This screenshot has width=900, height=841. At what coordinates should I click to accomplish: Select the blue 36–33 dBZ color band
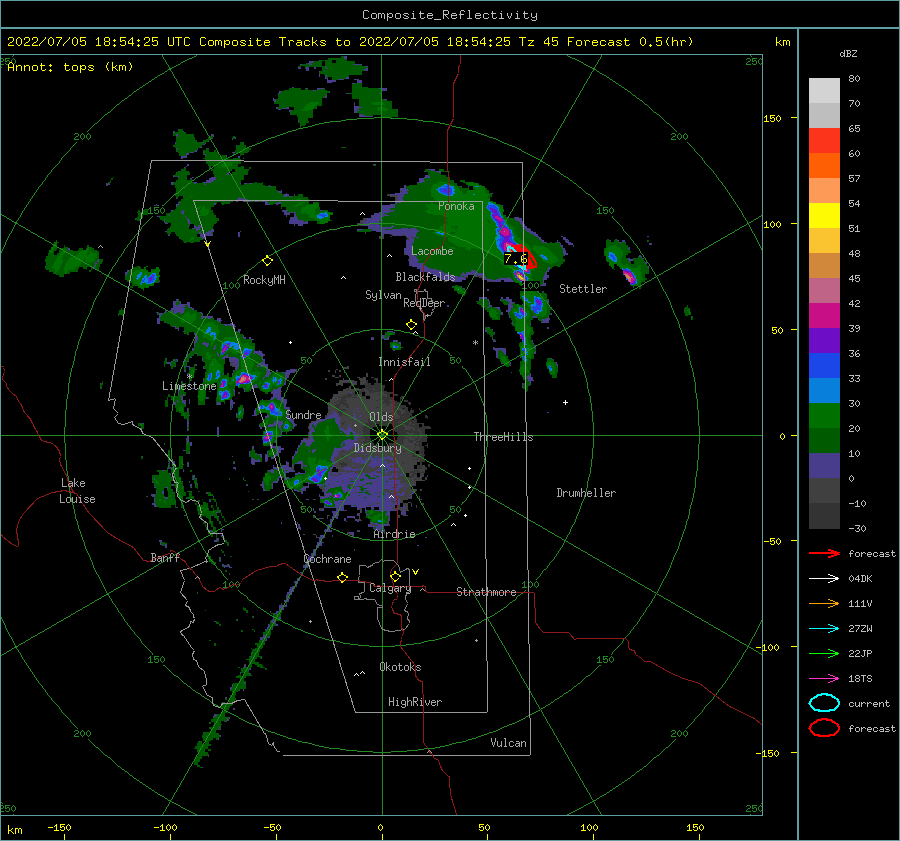[824, 366]
